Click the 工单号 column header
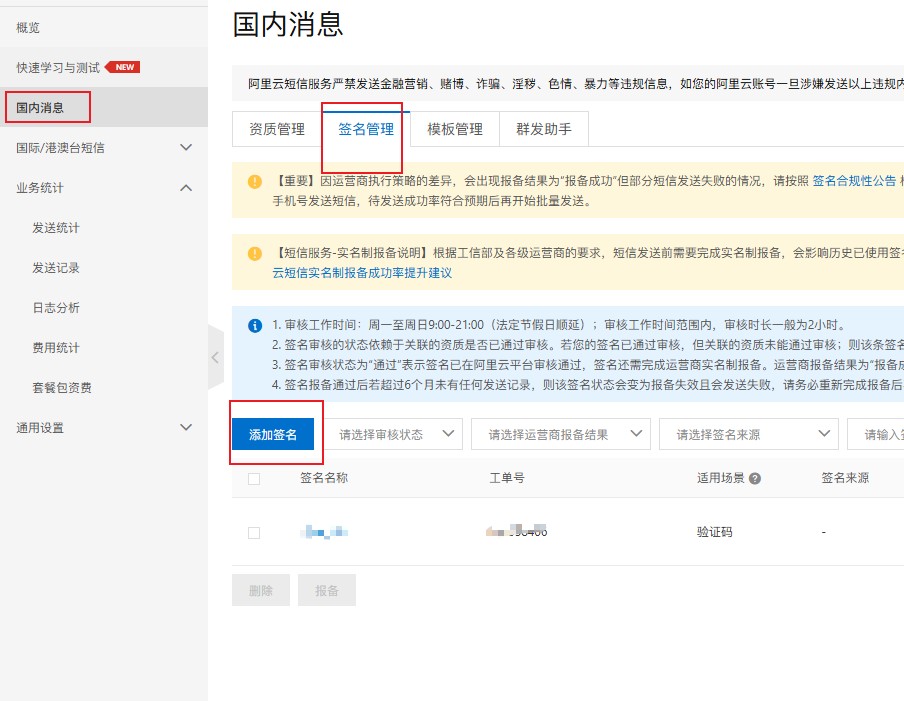 (x=507, y=478)
